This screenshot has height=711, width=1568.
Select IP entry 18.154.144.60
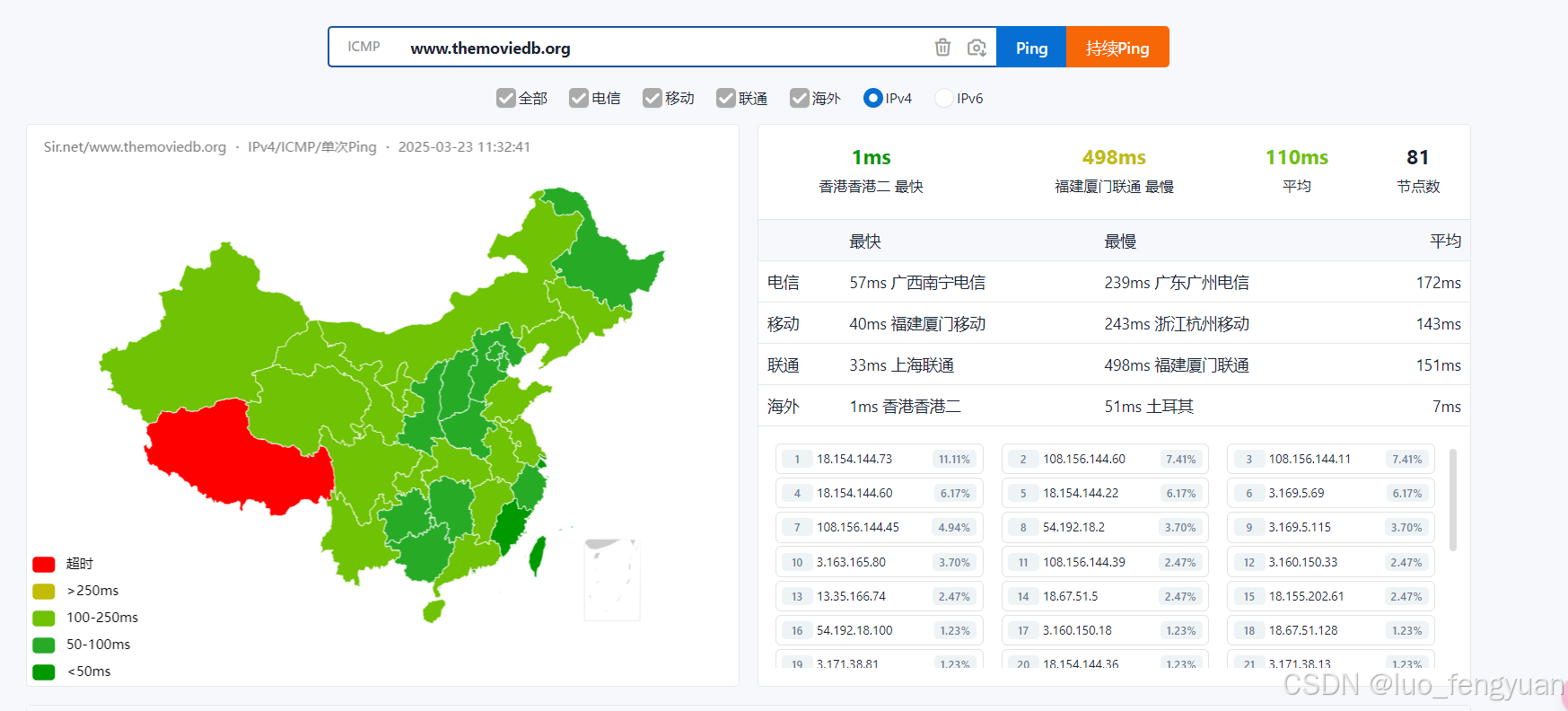click(x=880, y=493)
